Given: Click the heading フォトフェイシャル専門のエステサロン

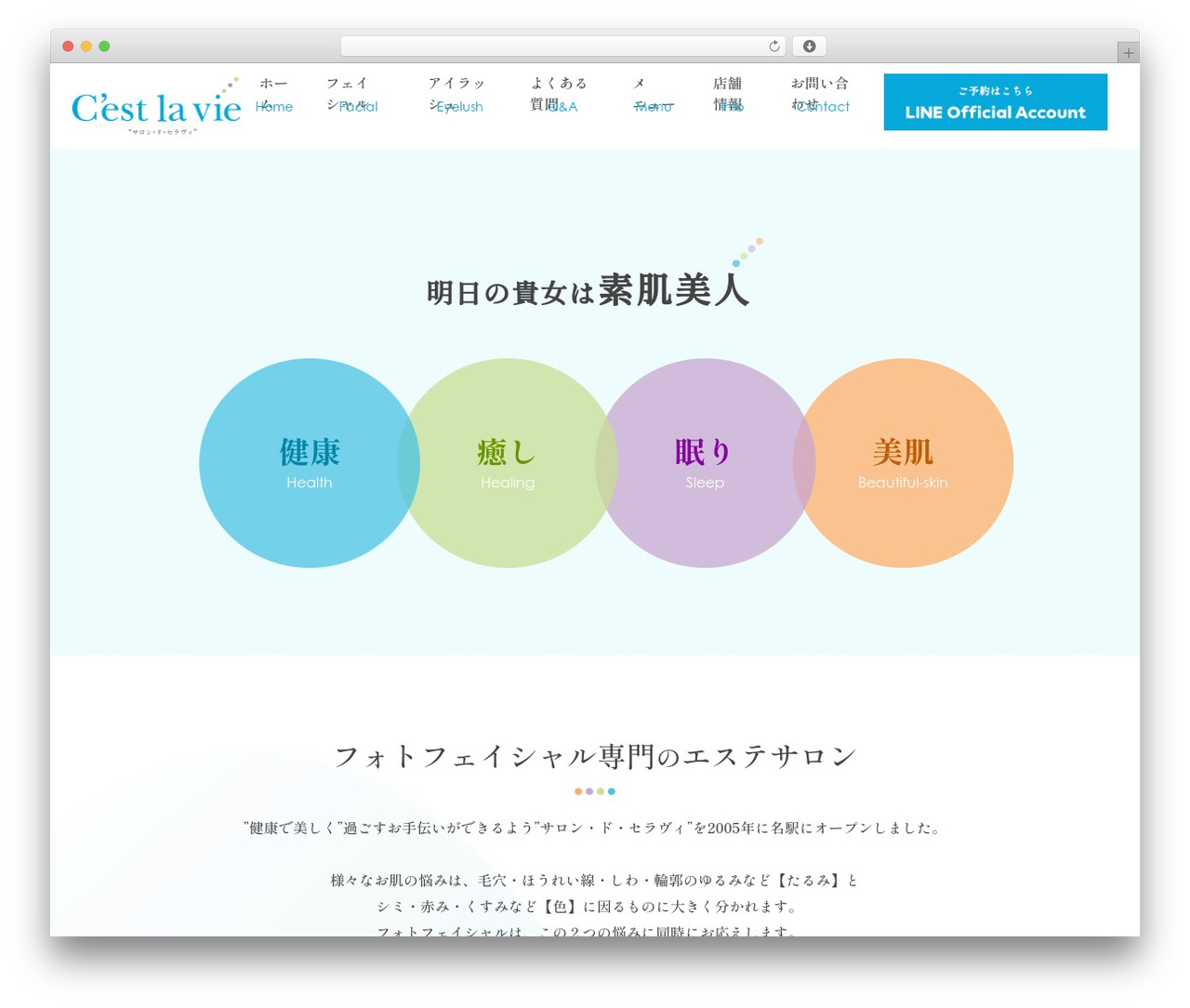Looking at the screenshot, I should coord(595,757).
